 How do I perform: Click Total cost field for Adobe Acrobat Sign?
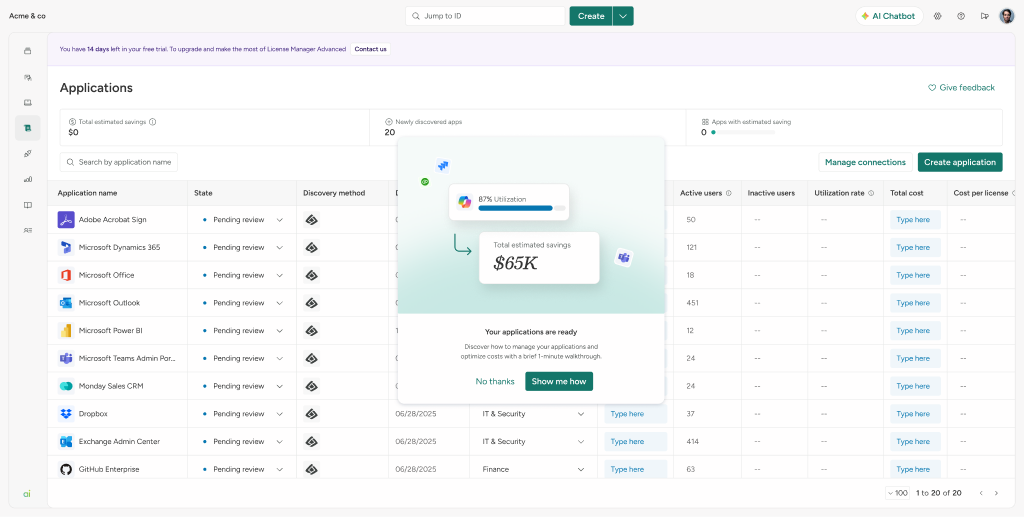[916, 220]
